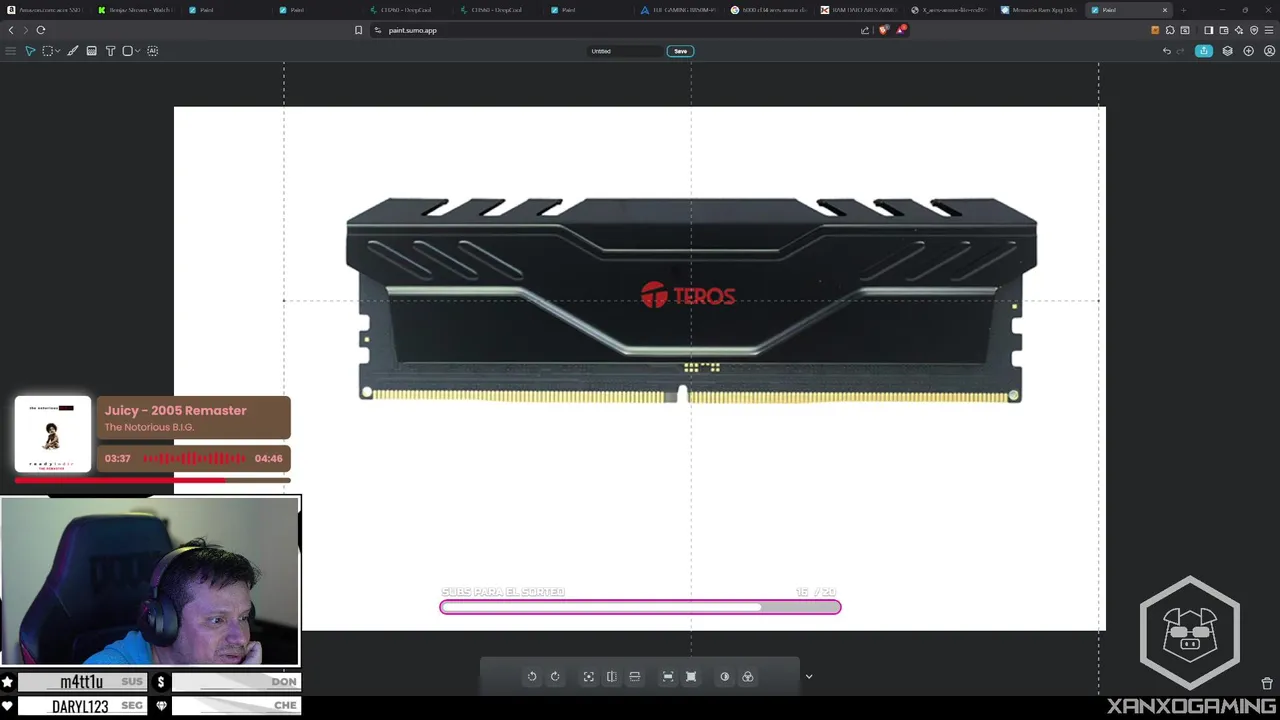Switch to the Amazon.com tab

tap(45, 10)
